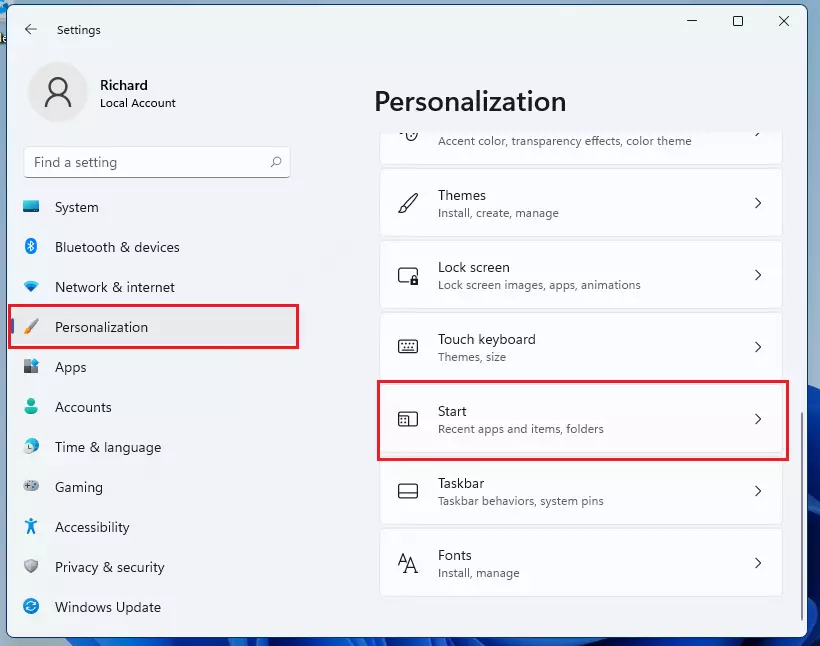Maximize the Settings window
Screen dimensions: 820x646
click(x=738, y=21)
